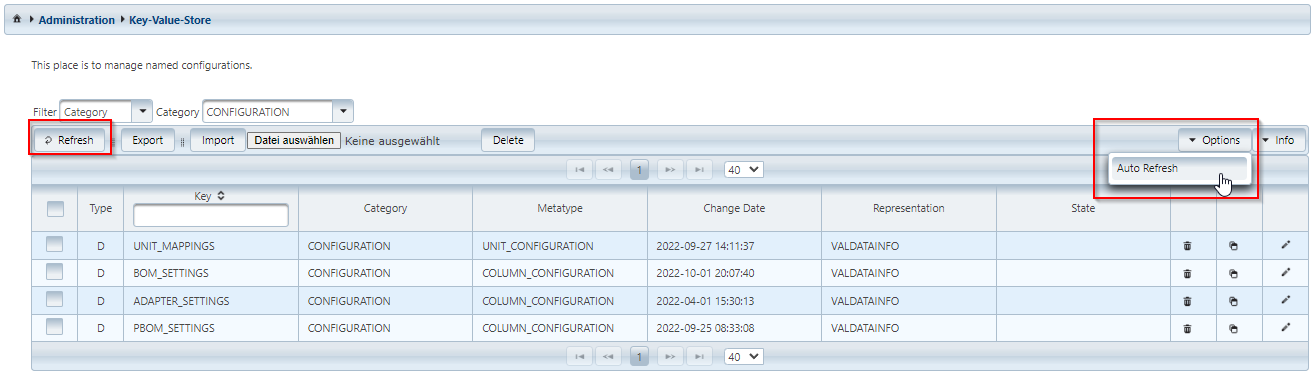Tick the checkbox for UNIT_MAPPINGS row

(55, 245)
